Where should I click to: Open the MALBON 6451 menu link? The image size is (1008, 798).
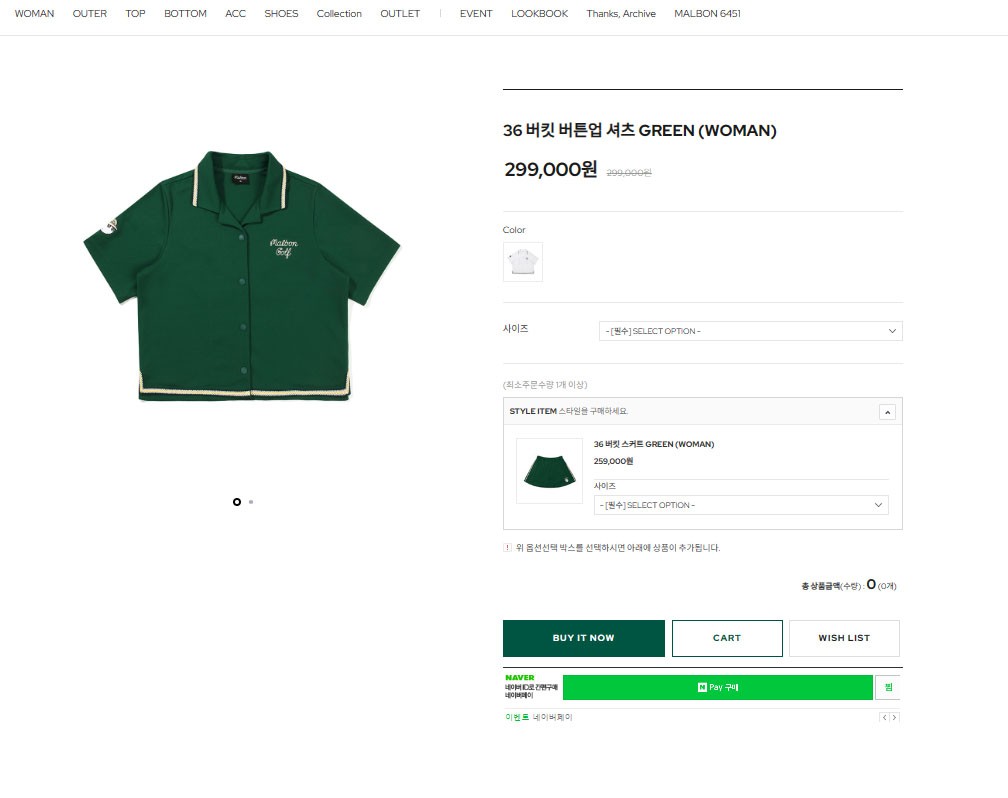click(x=707, y=14)
